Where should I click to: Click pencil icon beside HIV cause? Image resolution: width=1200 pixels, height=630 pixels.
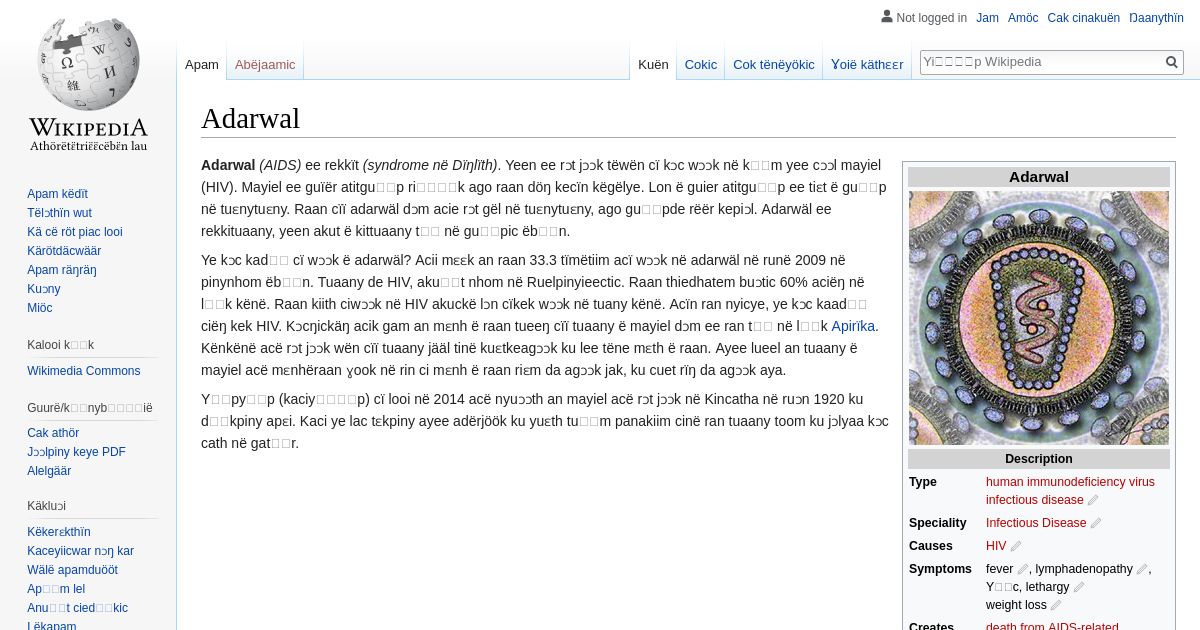point(1016,546)
